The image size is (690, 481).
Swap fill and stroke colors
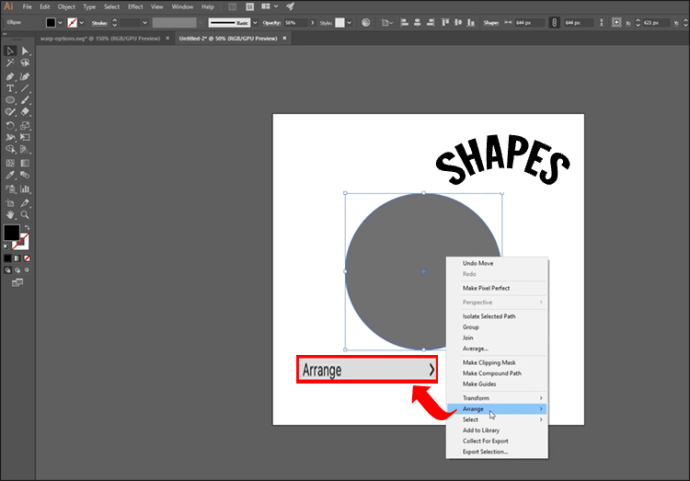[x=26, y=228]
